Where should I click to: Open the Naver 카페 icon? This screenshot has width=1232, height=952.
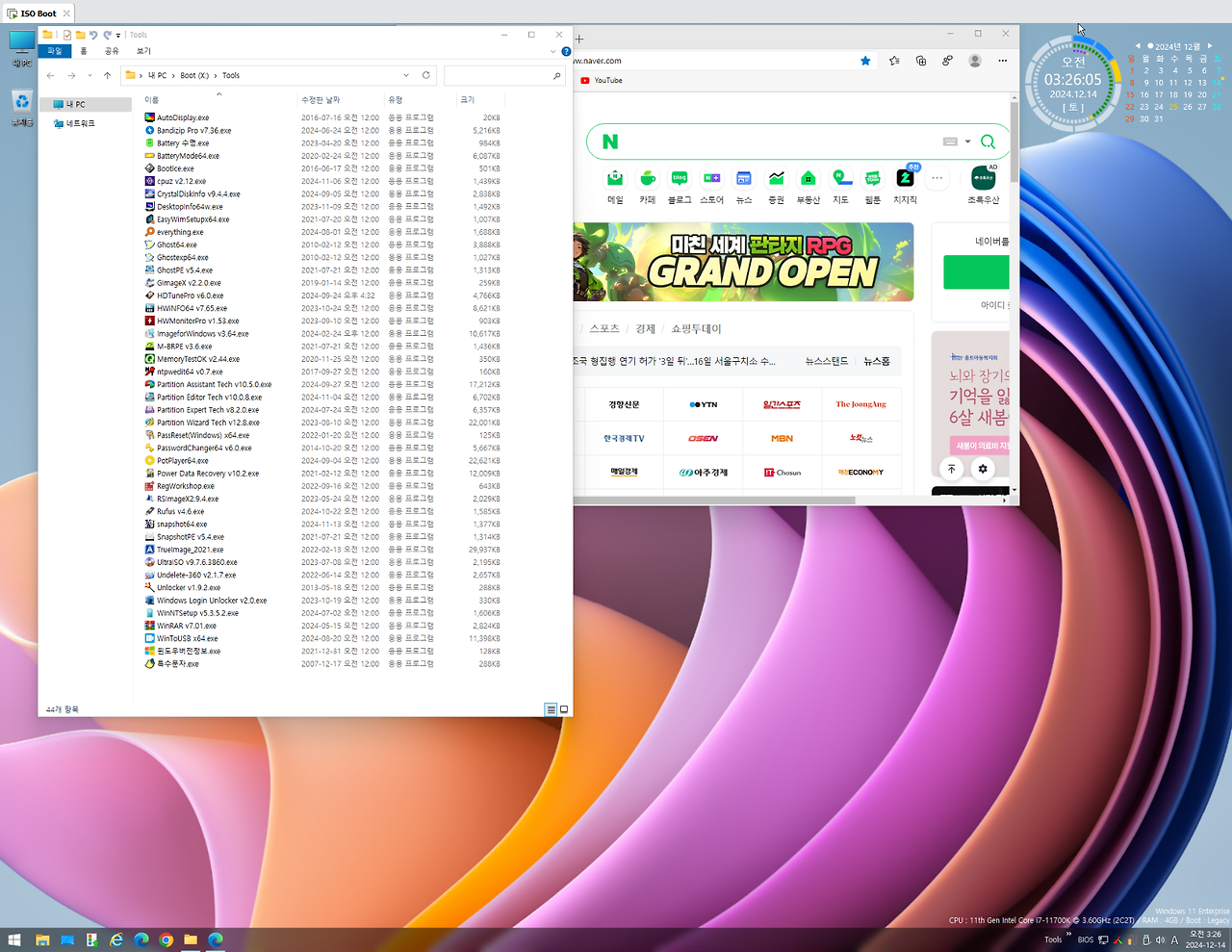click(x=647, y=178)
